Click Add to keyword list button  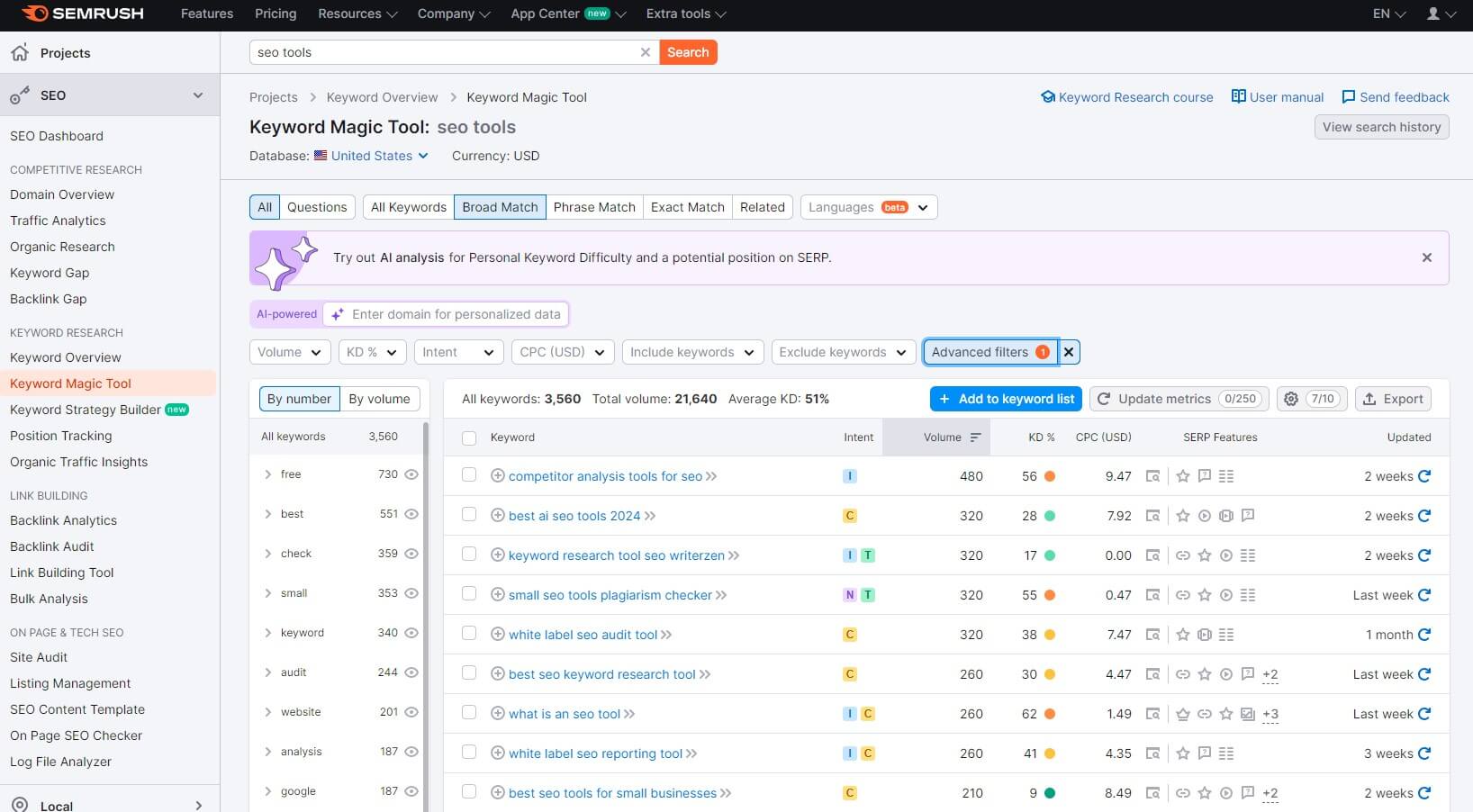1007,399
